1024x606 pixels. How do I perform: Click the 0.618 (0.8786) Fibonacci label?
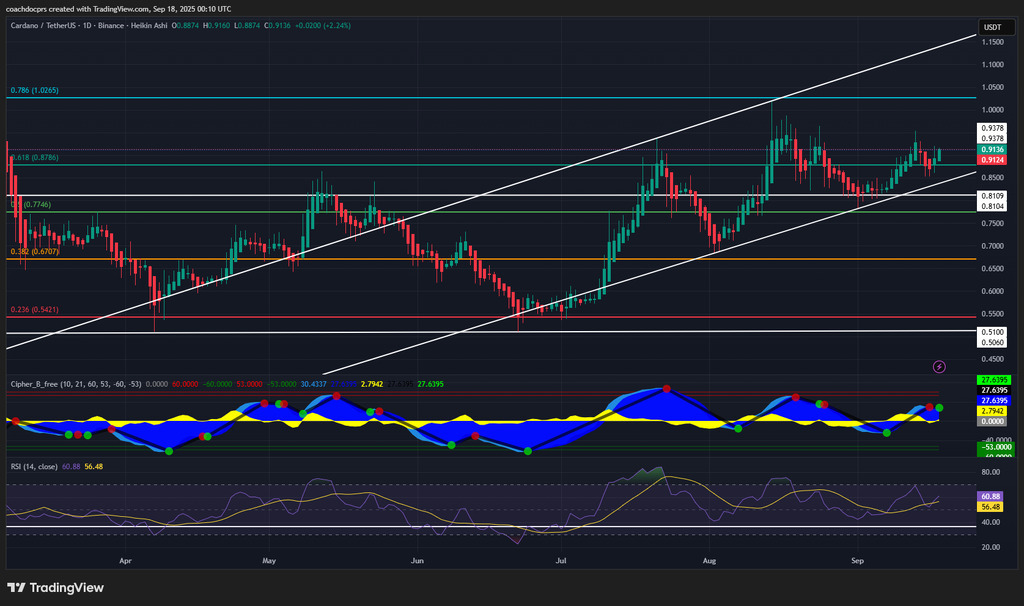click(x=35, y=158)
